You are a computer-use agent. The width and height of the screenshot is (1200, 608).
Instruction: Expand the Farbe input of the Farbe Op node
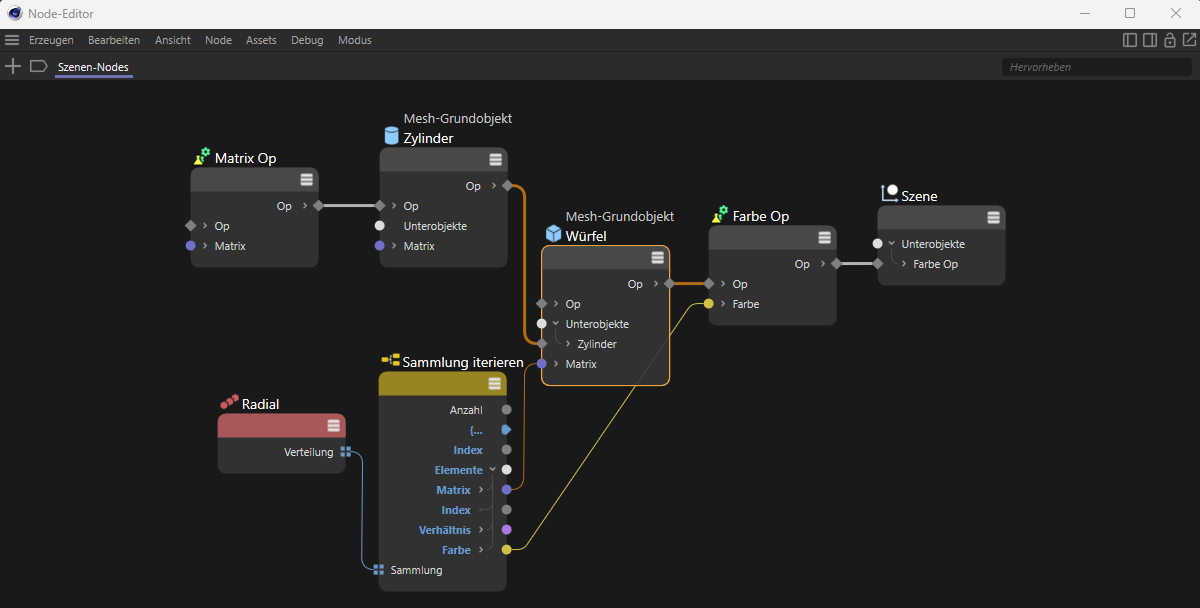coord(722,304)
